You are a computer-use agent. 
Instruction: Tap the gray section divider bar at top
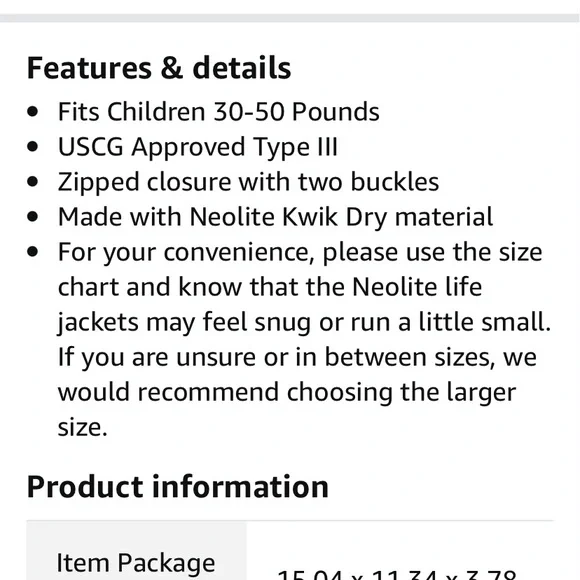coord(290,18)
